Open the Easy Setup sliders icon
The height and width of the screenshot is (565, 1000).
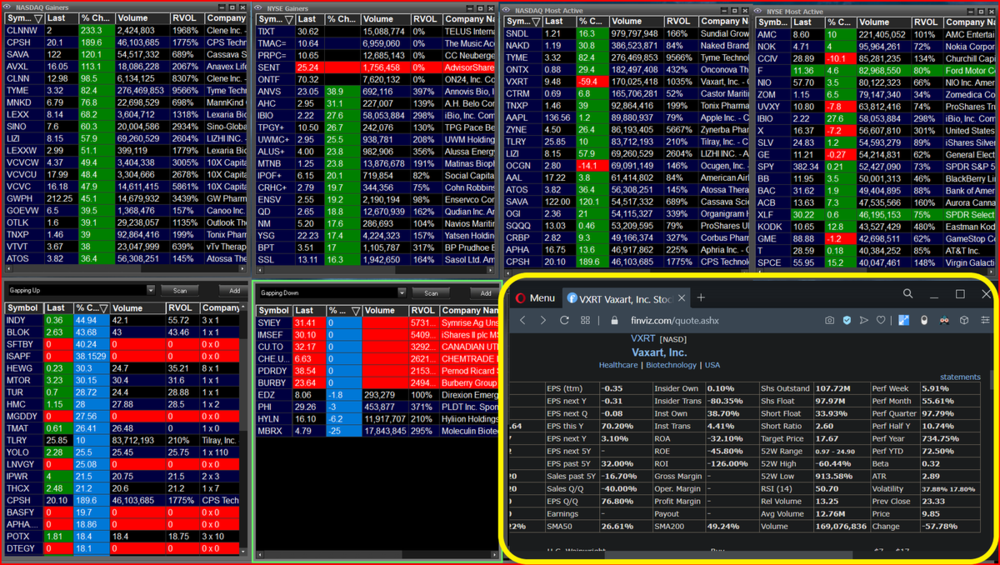pos(985,321)
